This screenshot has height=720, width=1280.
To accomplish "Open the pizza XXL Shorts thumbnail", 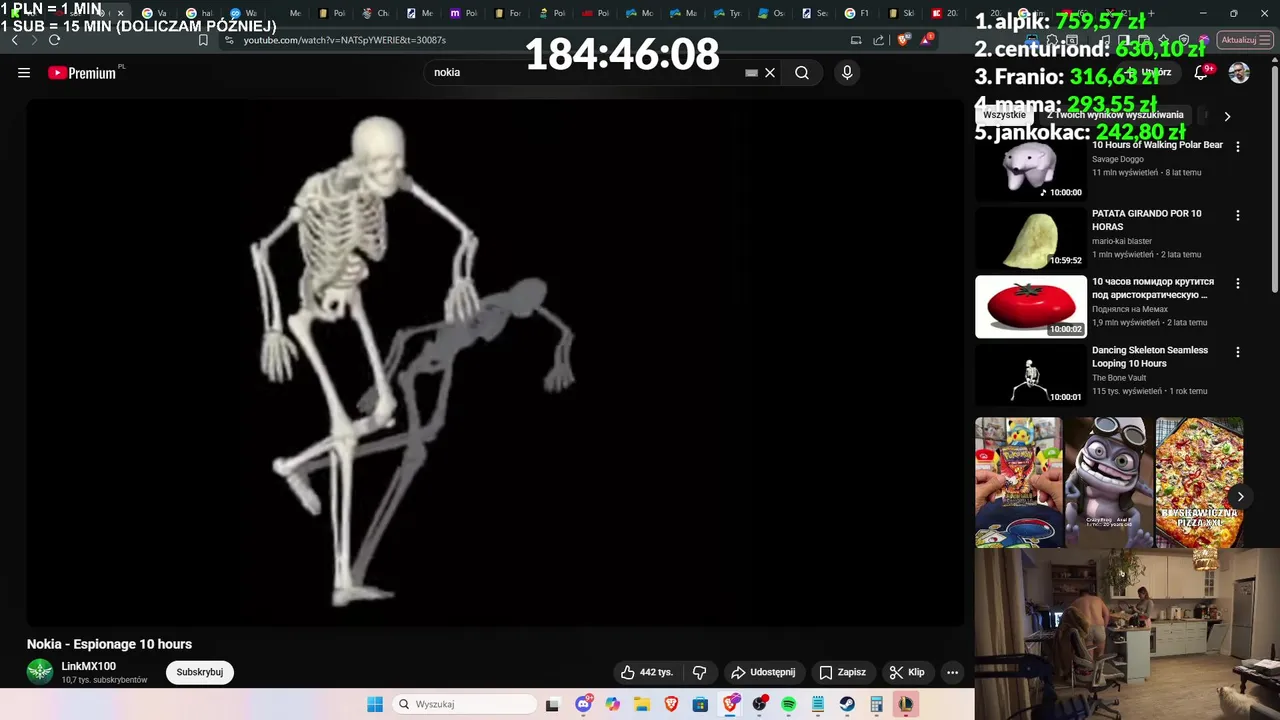I will 1199,482.
